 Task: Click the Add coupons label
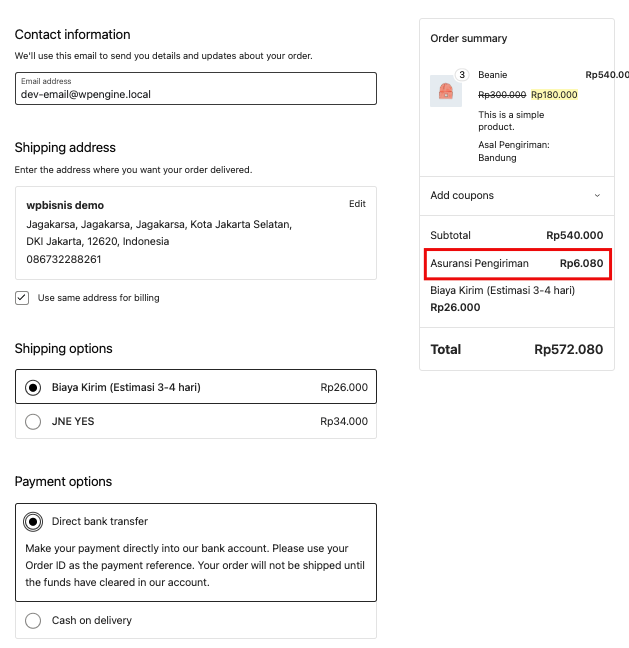(x=462, y=196)
